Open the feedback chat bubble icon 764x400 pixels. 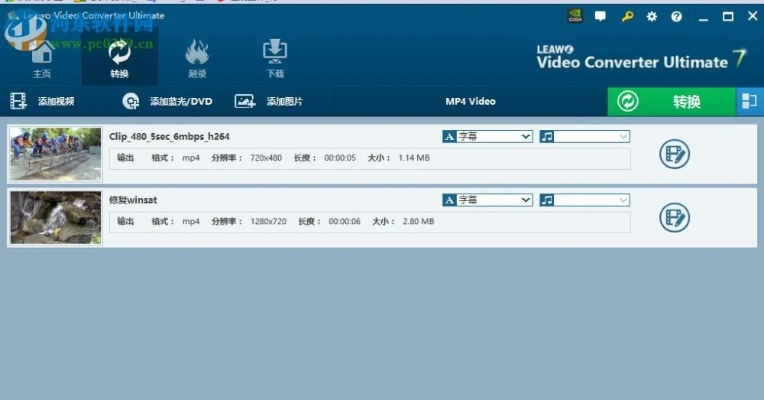coord(601,16)
